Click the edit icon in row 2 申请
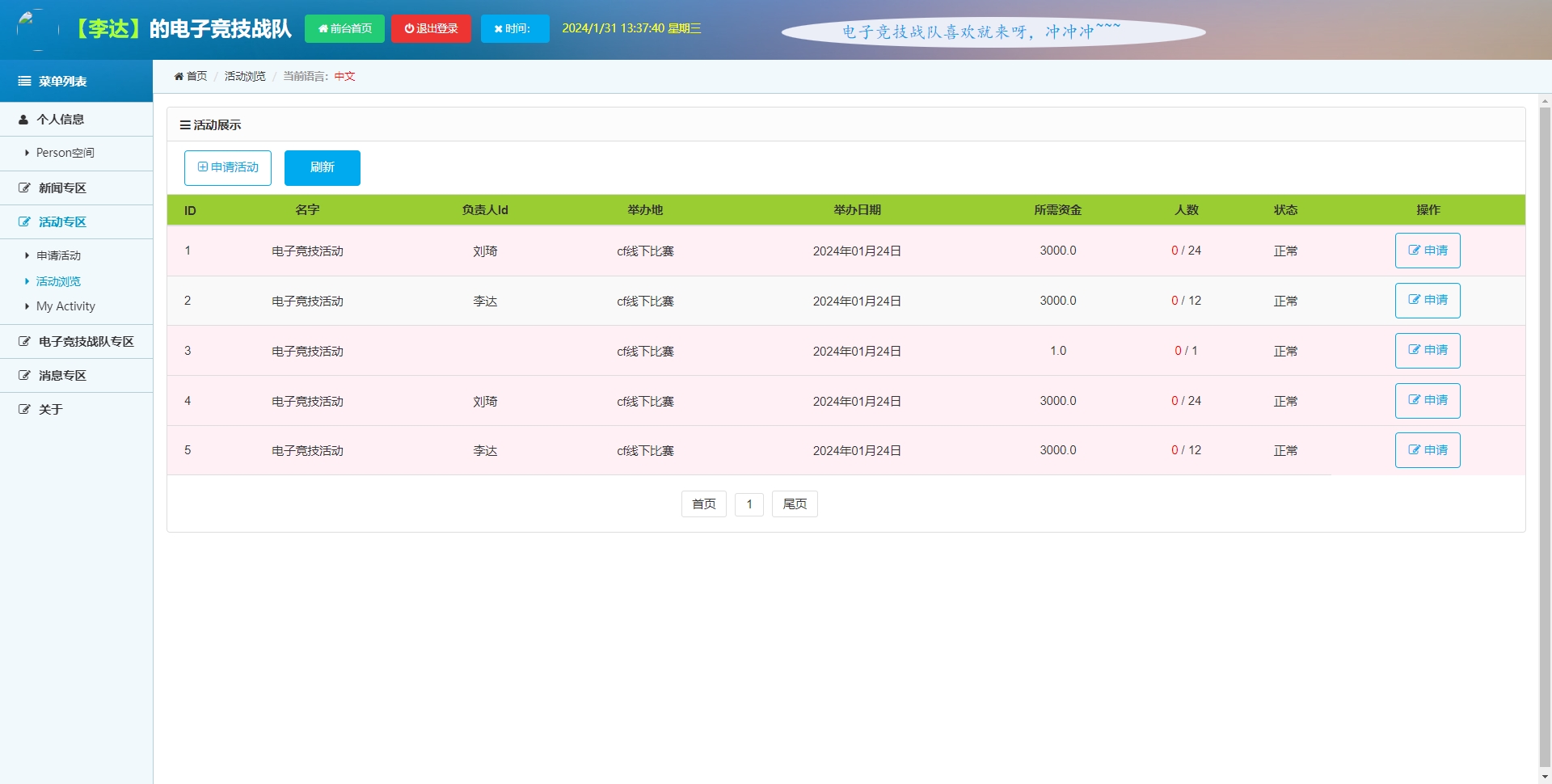The width and height of the screenshot is (1552, 784). coord(1415,300)
